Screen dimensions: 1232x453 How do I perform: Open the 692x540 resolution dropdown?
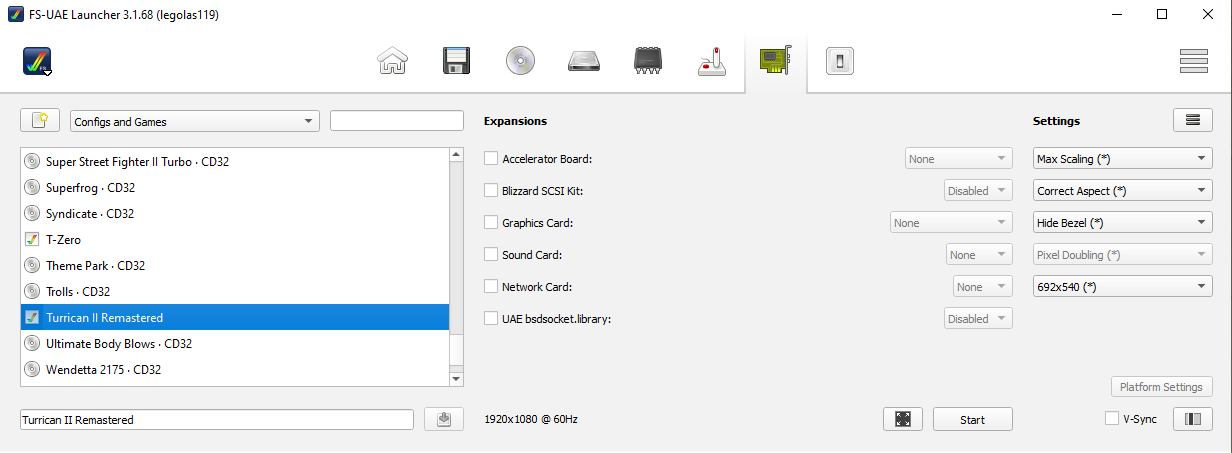pyautogui.click(x=1122, y=286)
